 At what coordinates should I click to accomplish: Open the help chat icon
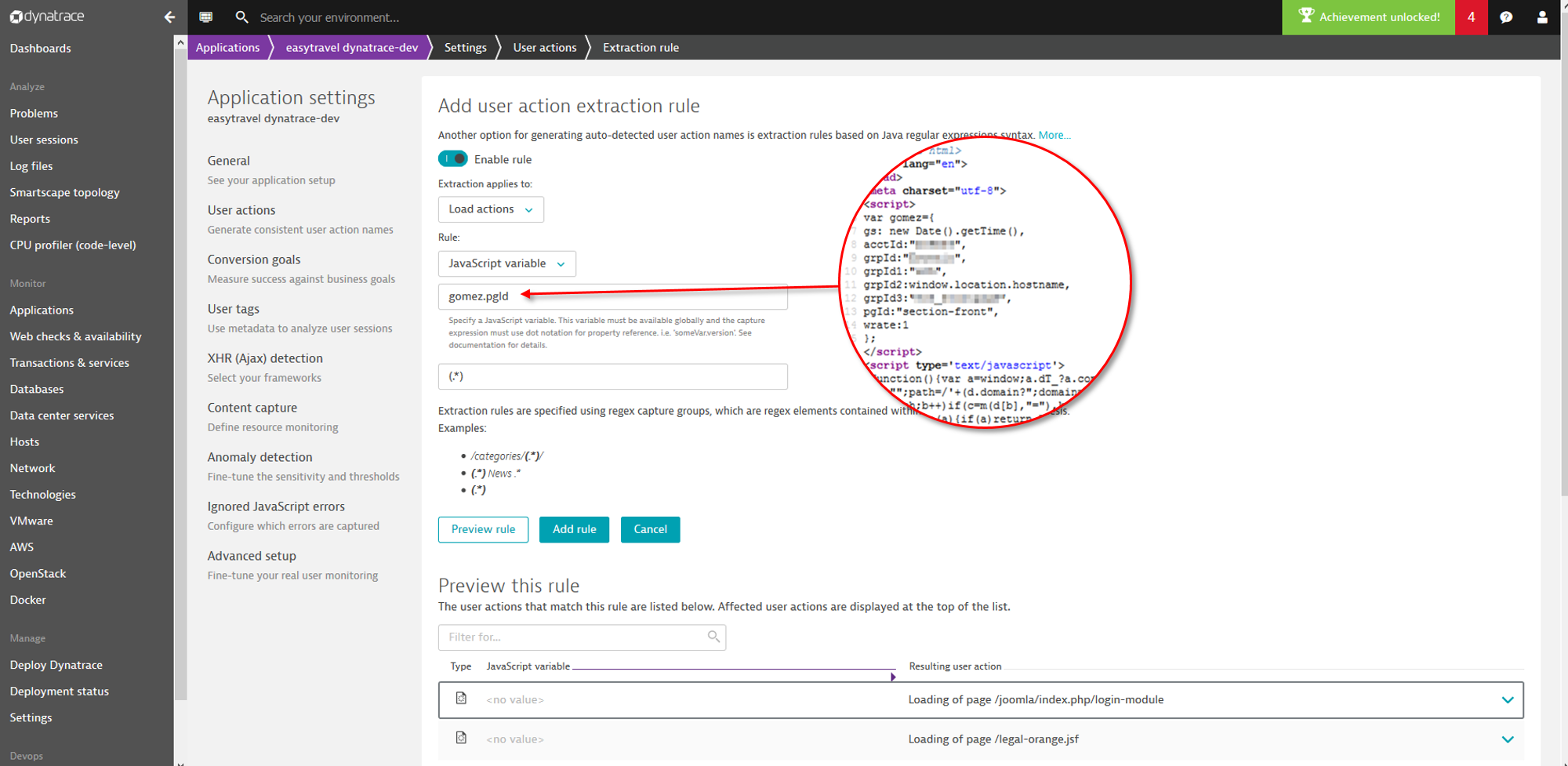tap(1506, 16)
